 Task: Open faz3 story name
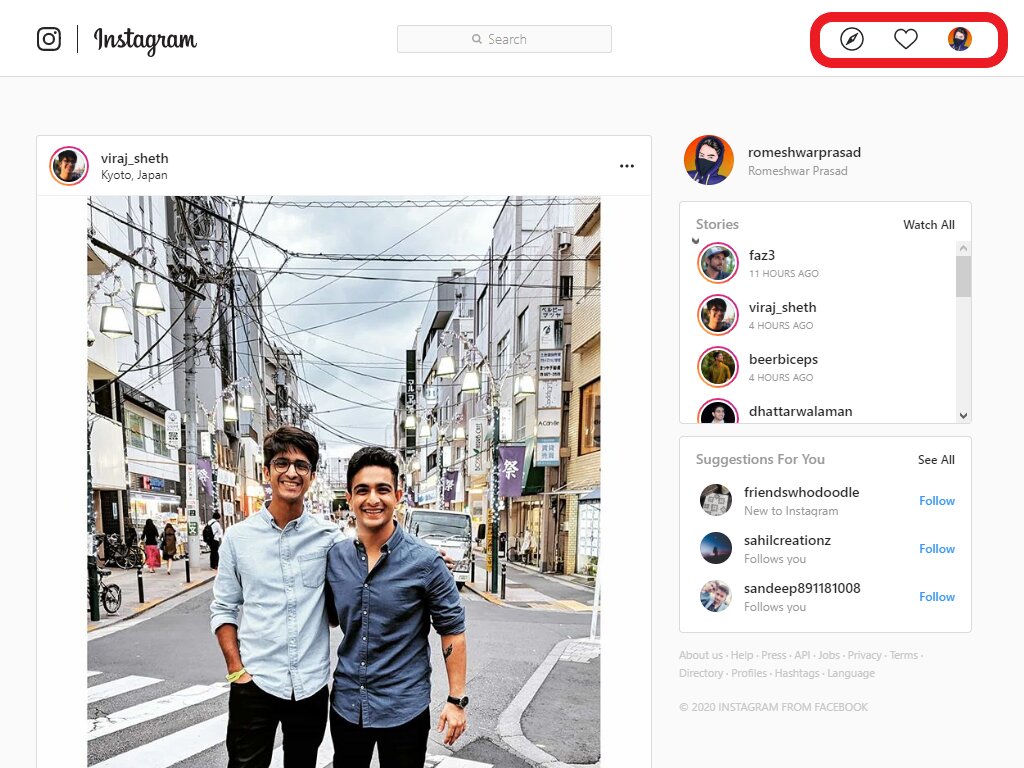click(x=761, y=255)
